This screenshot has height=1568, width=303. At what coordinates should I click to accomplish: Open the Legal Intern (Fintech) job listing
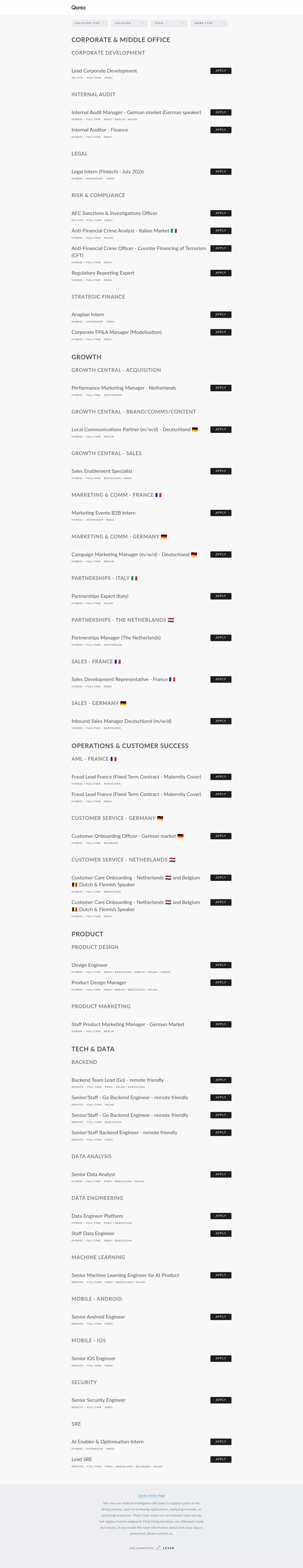[107, 172]
